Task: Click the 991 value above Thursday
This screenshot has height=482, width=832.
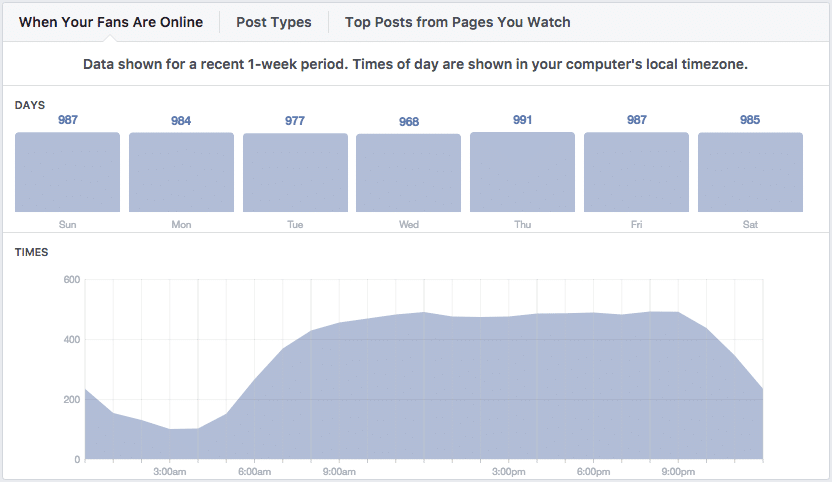Action: 522,120
